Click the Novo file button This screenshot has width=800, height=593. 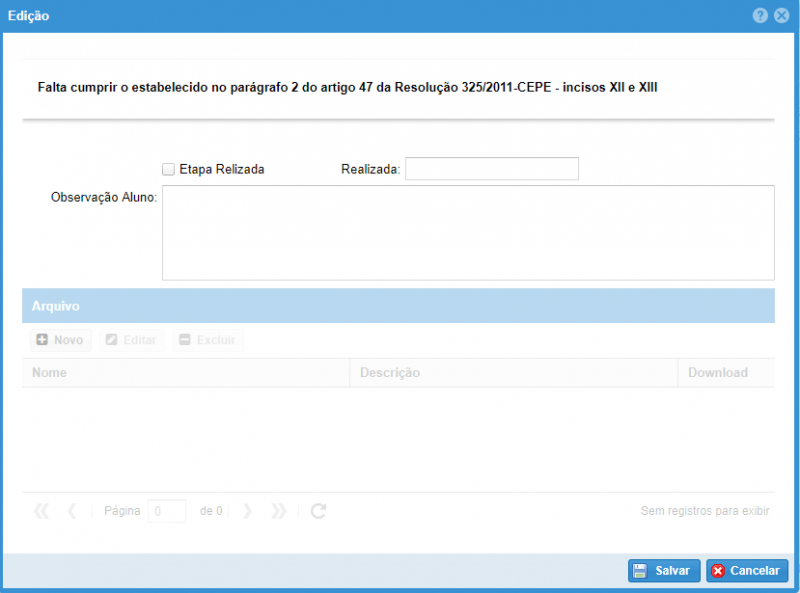click(60, 340)
